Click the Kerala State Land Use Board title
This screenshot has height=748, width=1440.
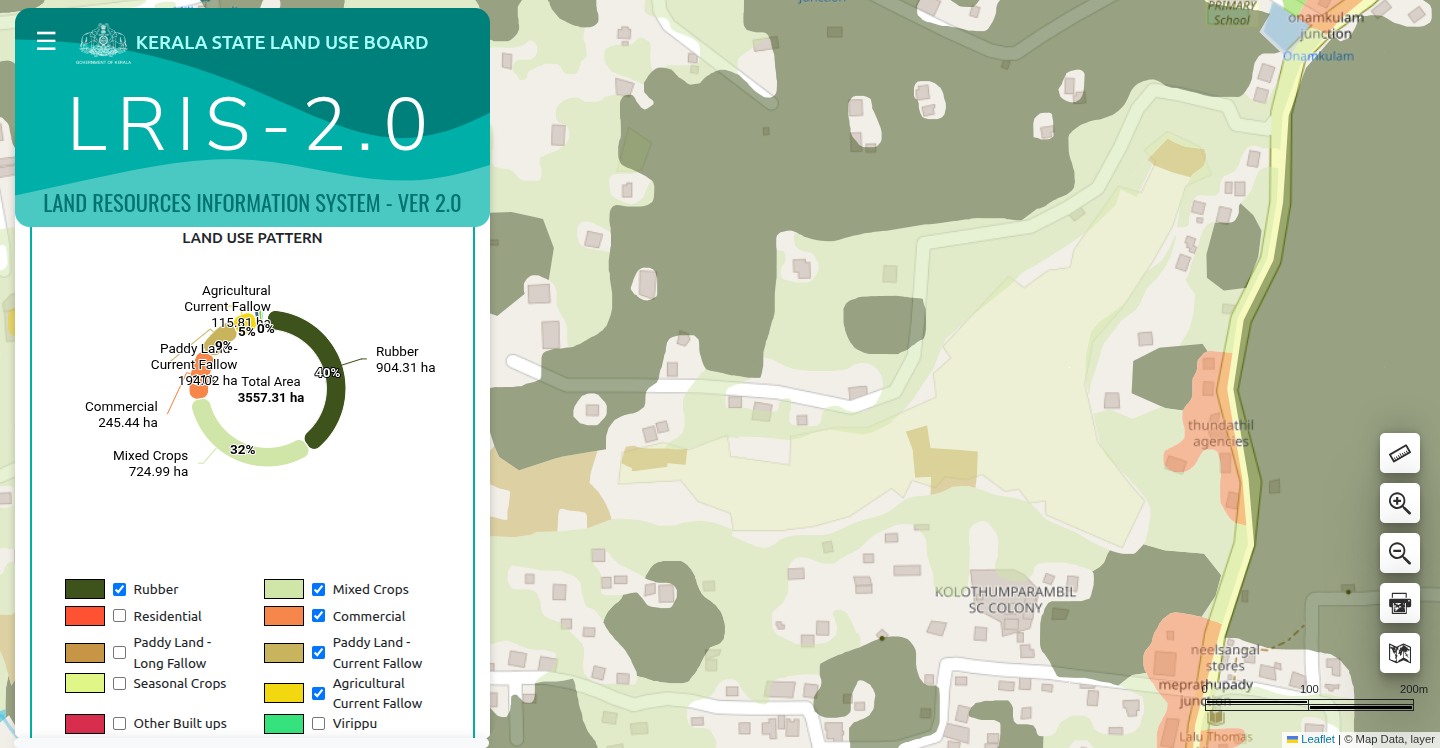[282, 42]
